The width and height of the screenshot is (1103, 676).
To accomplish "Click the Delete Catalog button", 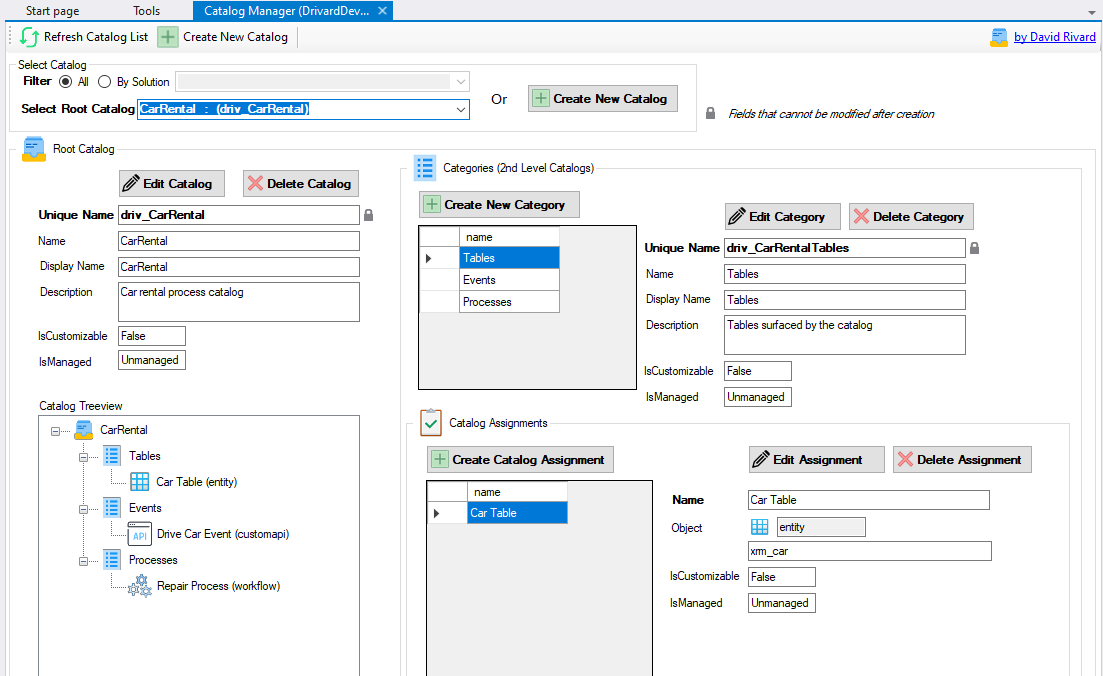I will pos(301,184).
